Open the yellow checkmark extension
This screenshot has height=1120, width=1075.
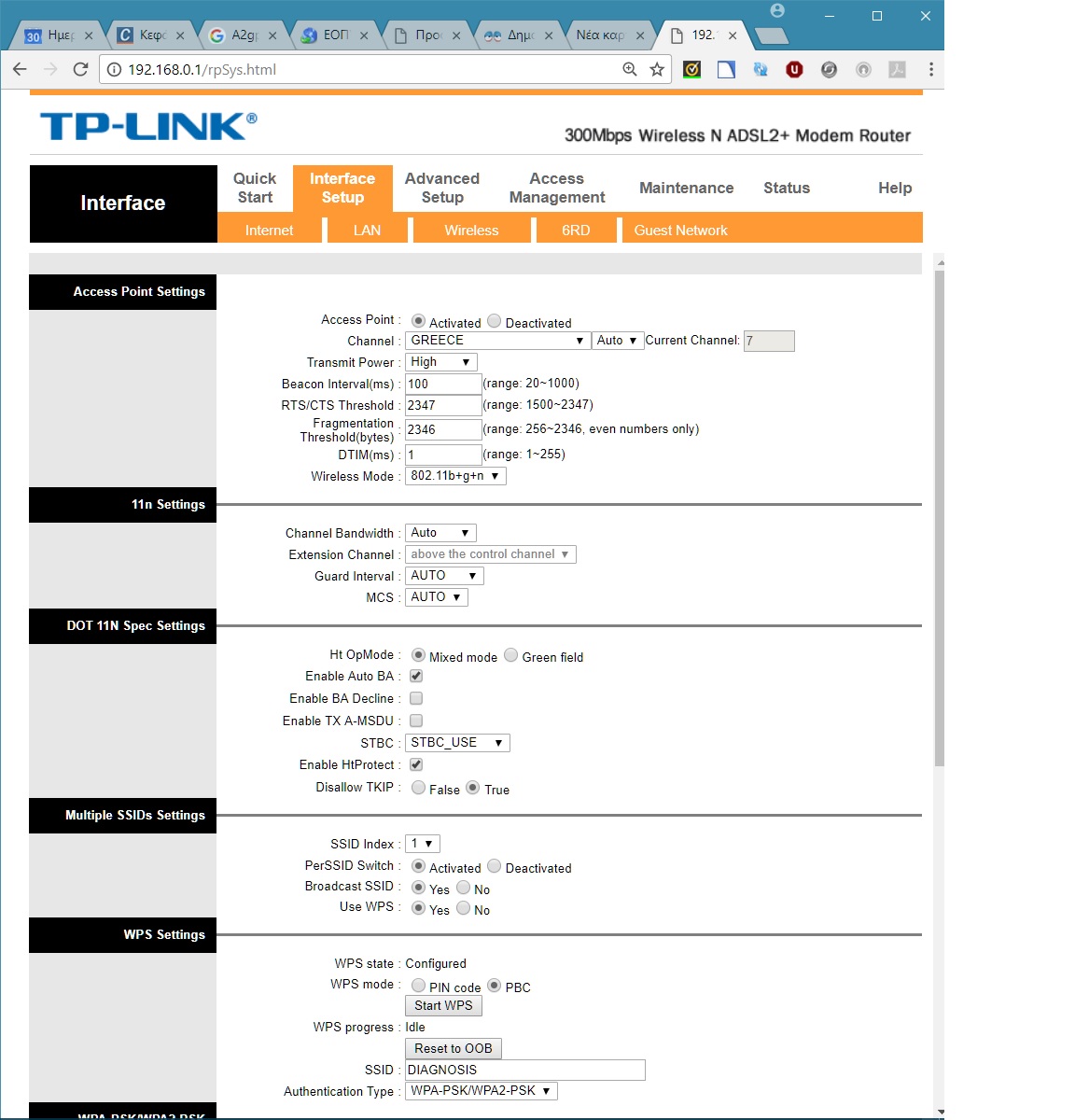[x=691, y=69]
